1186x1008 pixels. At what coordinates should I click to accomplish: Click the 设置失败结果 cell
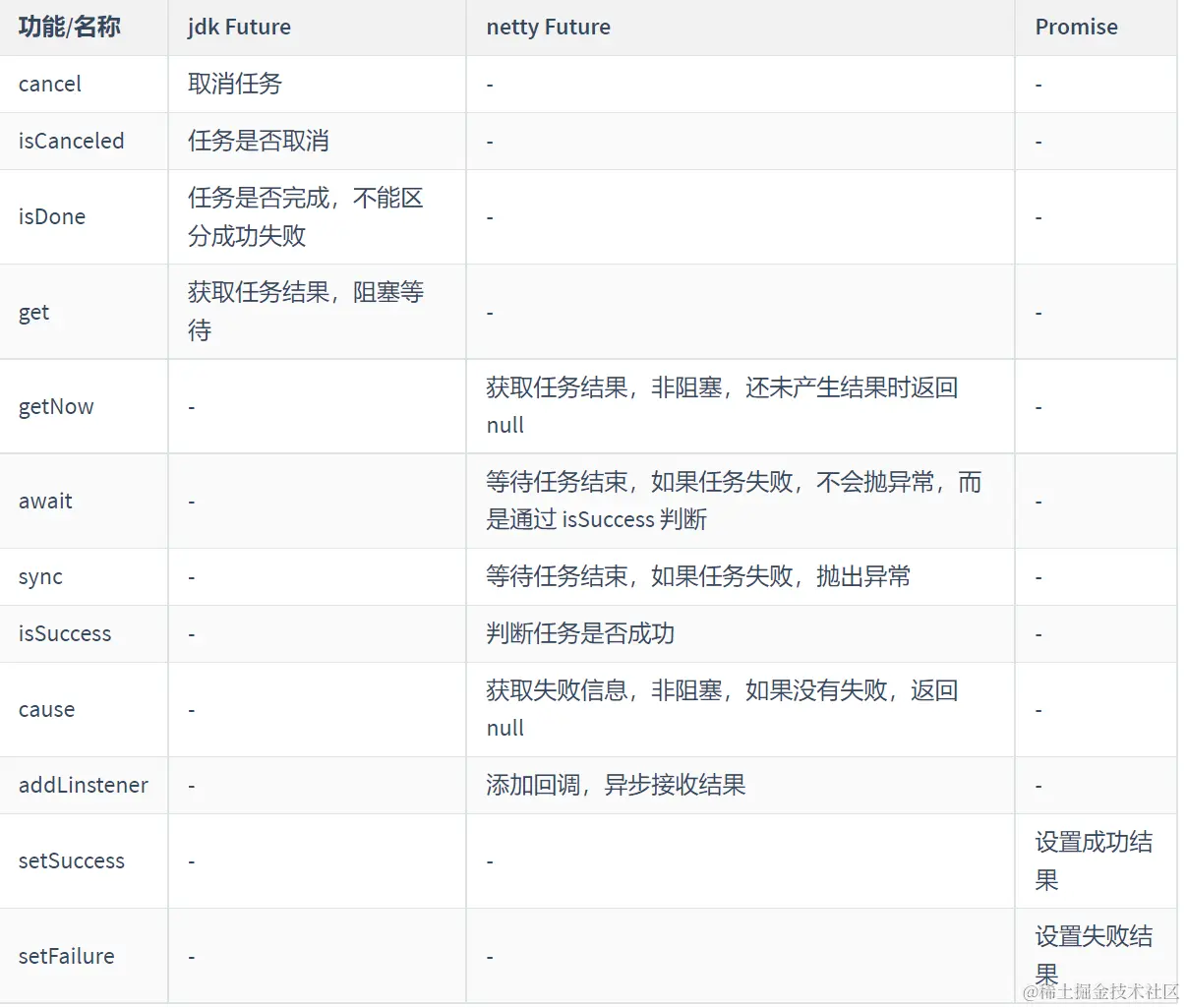point(1094,955)
